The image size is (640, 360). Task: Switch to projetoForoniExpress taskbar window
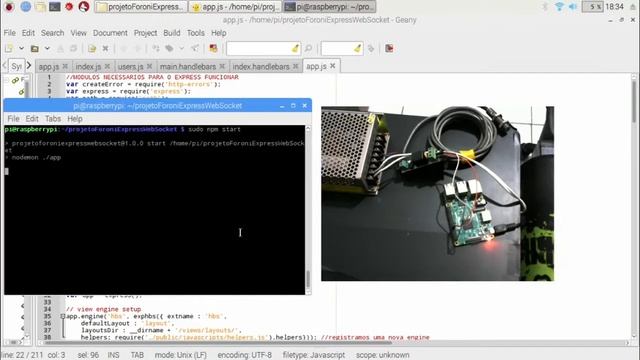point(141,7)
